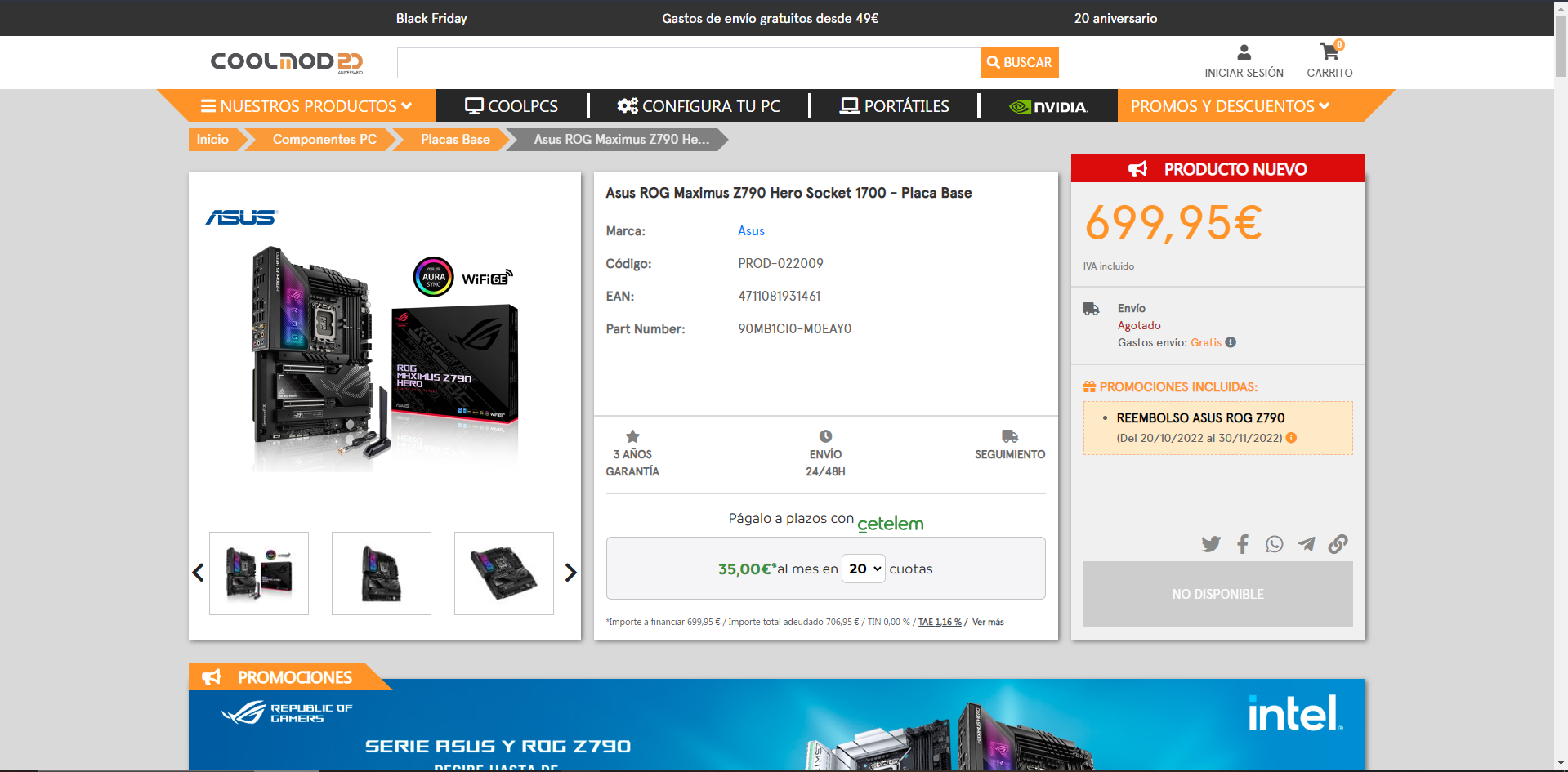This screenshot has width=1568, height=772.
Task: Select the third motherboard thumbnail
Action: tap(503, 573)
